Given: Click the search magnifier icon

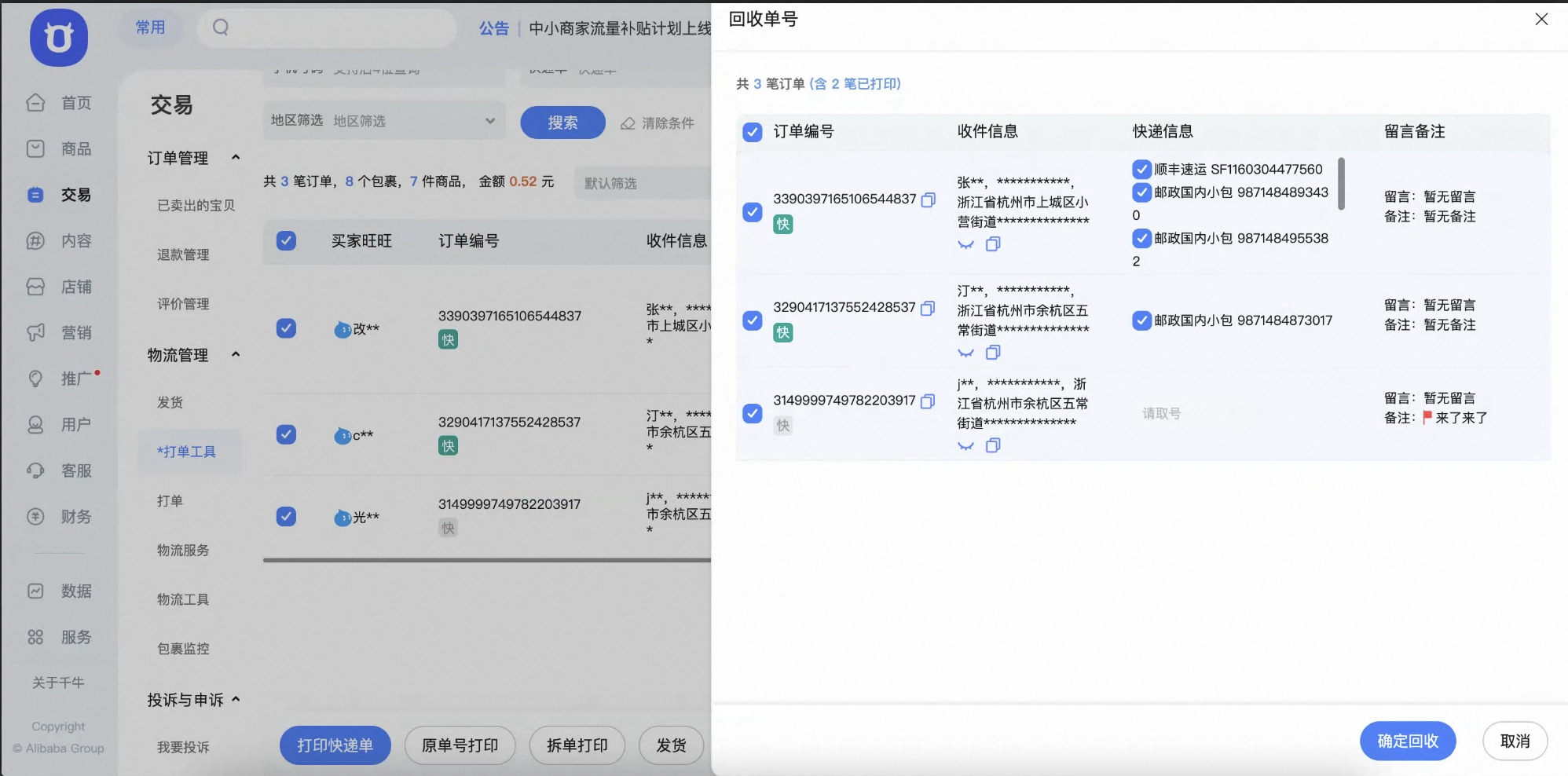Looking at the screenshot, I should 221,27.
